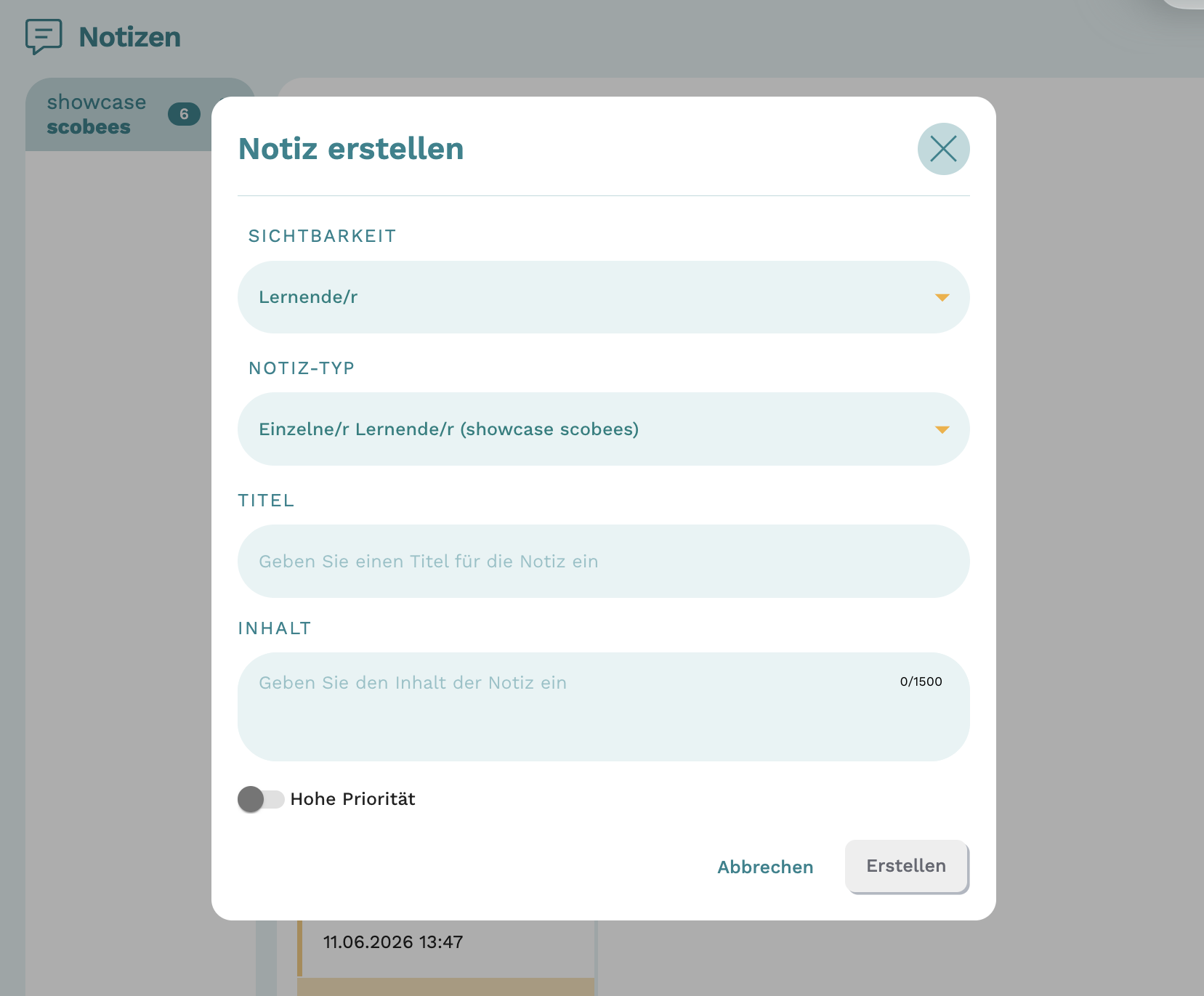Image resolution: width=1204 pixels, height=996 pixels.
Task: Click the Erstellen button
Action: (x=906, y=866)
